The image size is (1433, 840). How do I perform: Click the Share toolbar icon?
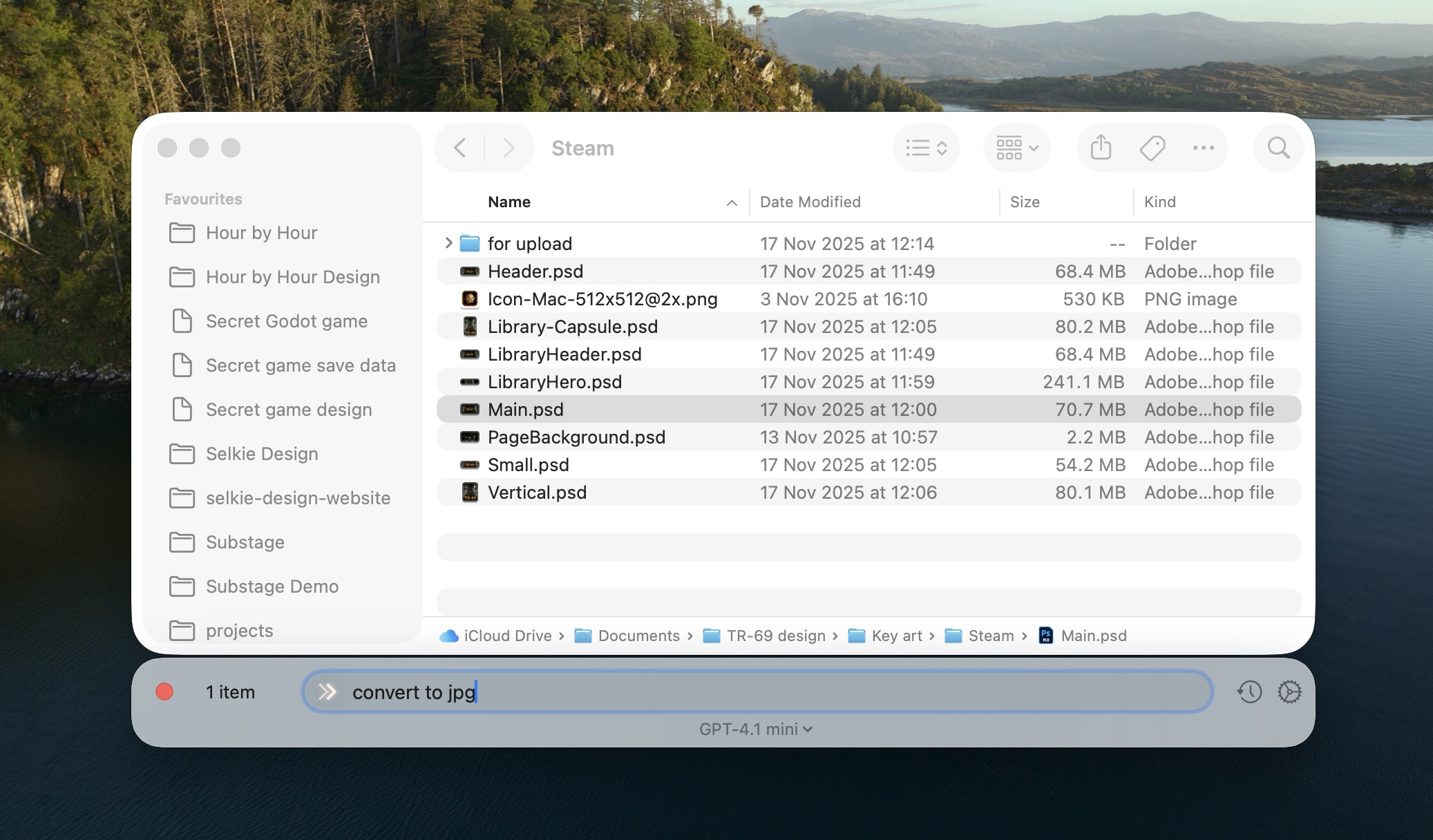point(1101,148)
